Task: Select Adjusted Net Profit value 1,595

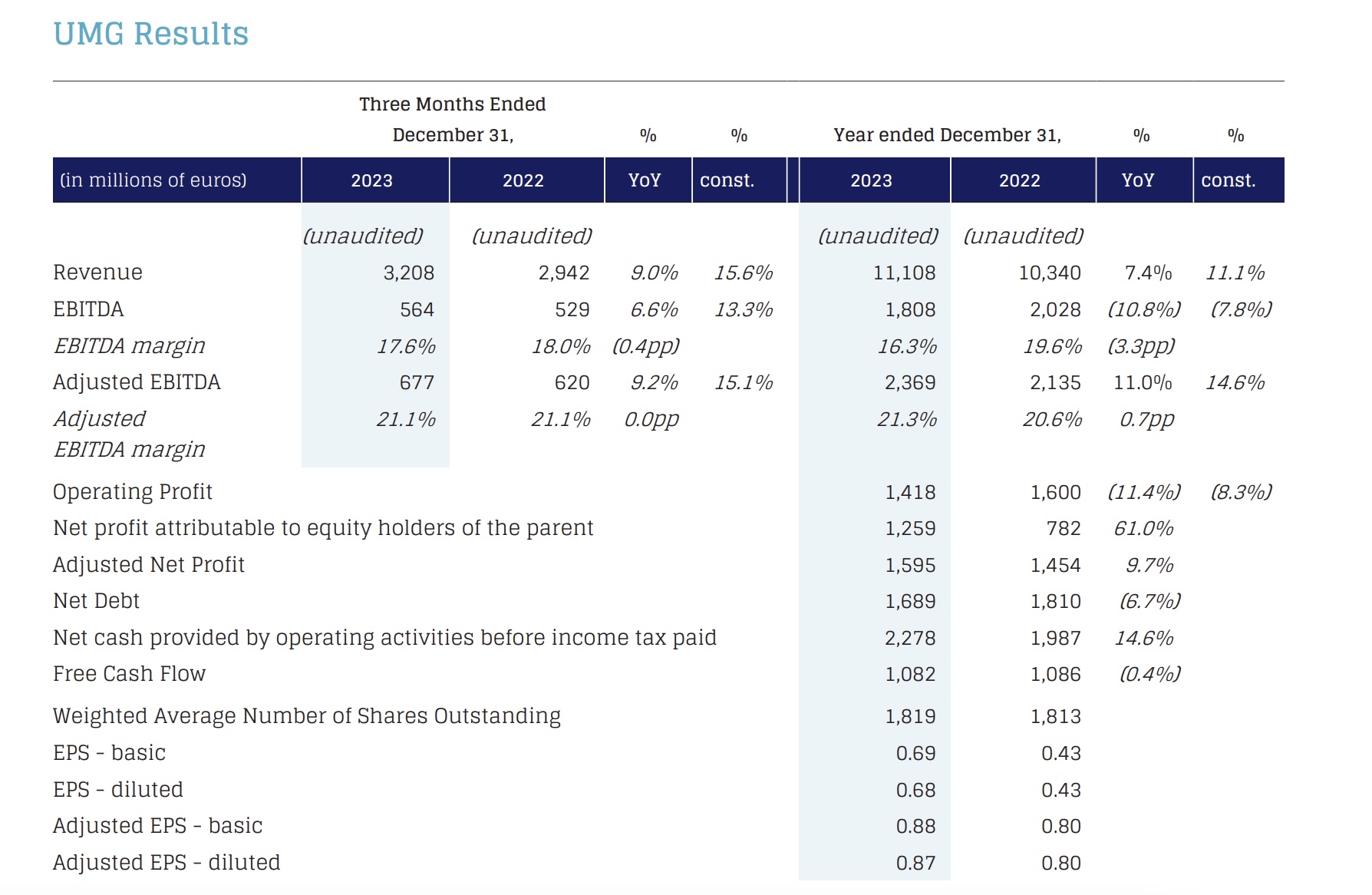Action: click(910, 566)
